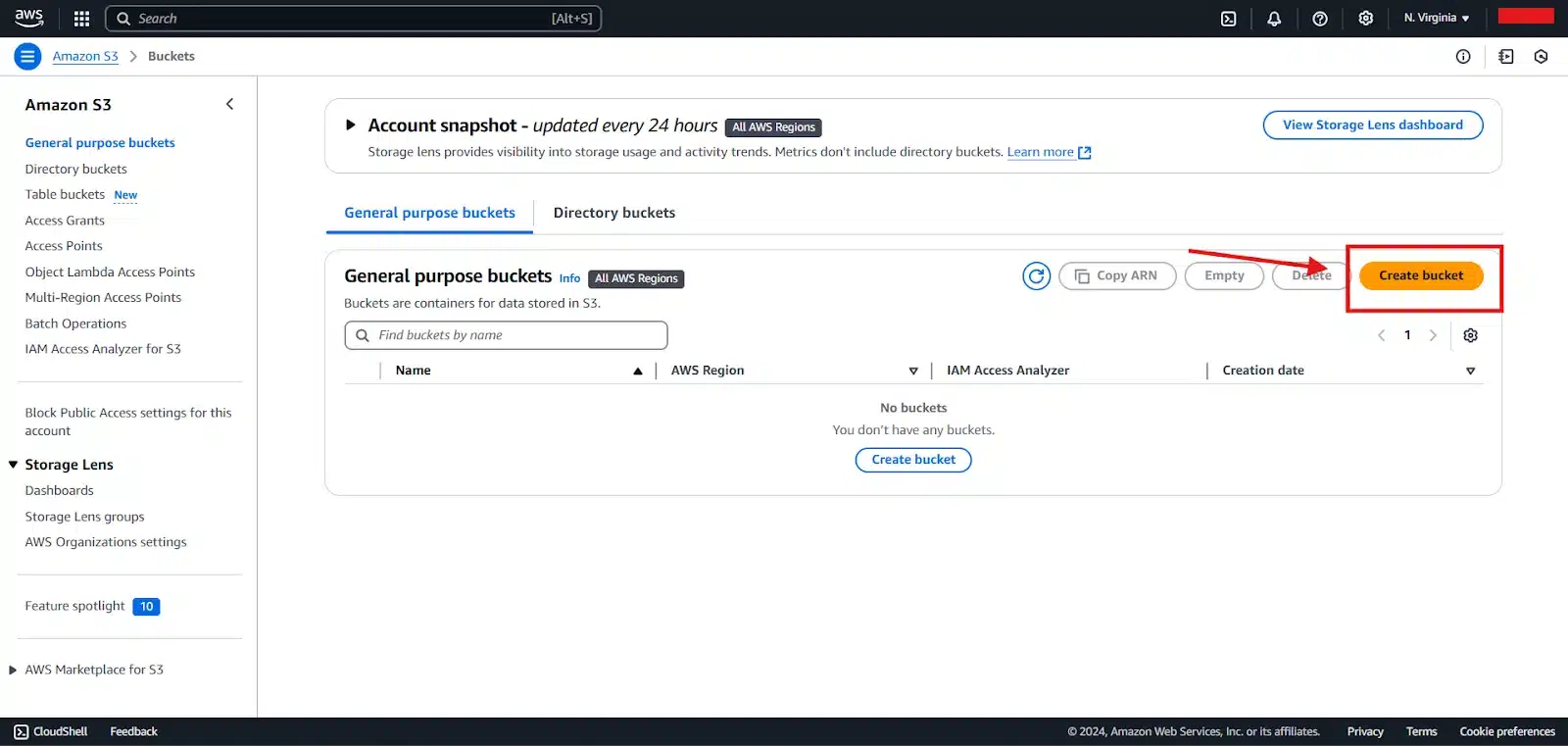Sort by Creation date column arrow
The width and height of the screenshot is (1568, 746).
[1471, 371]
